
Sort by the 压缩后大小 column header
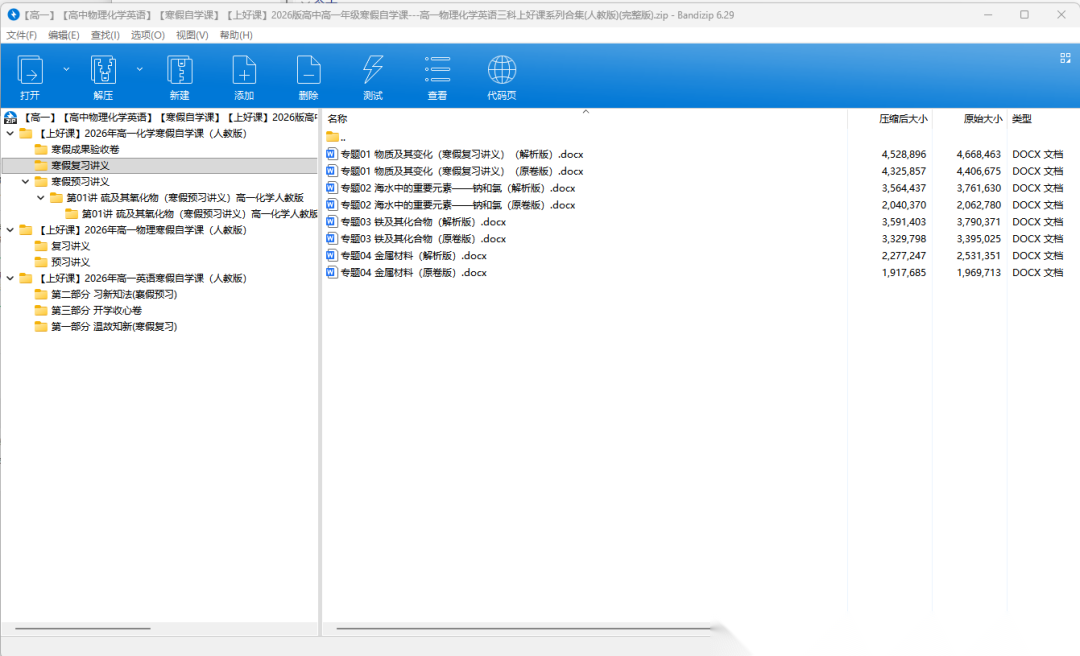tap(902, 119)
